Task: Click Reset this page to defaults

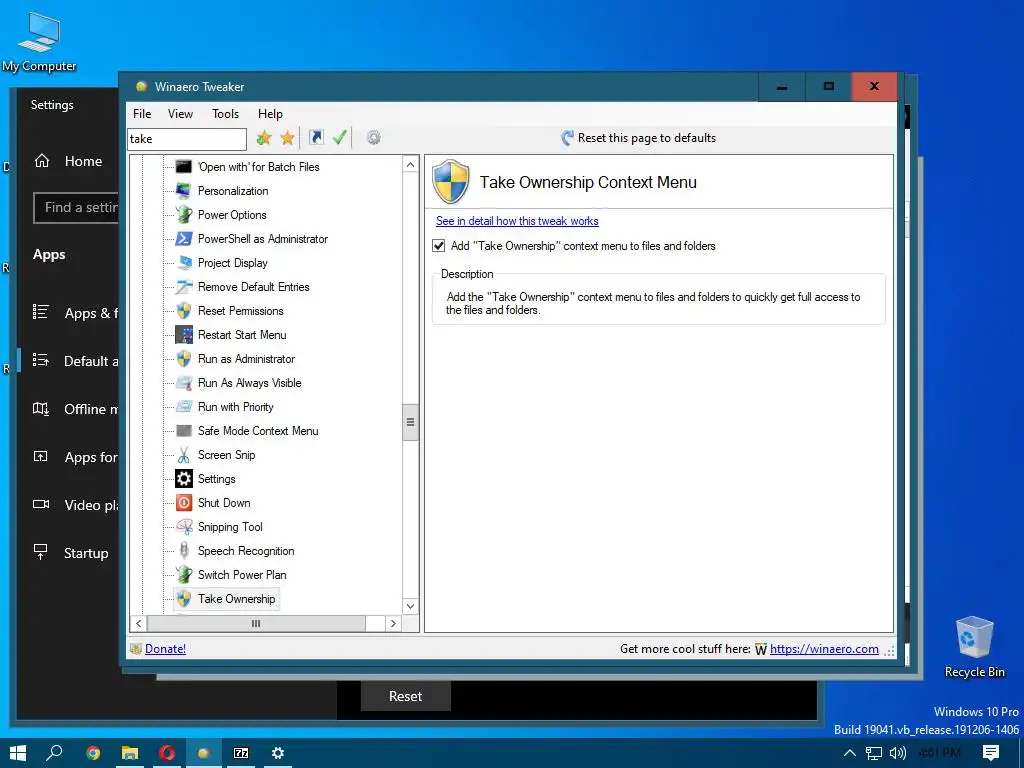Action: (638, 138)
